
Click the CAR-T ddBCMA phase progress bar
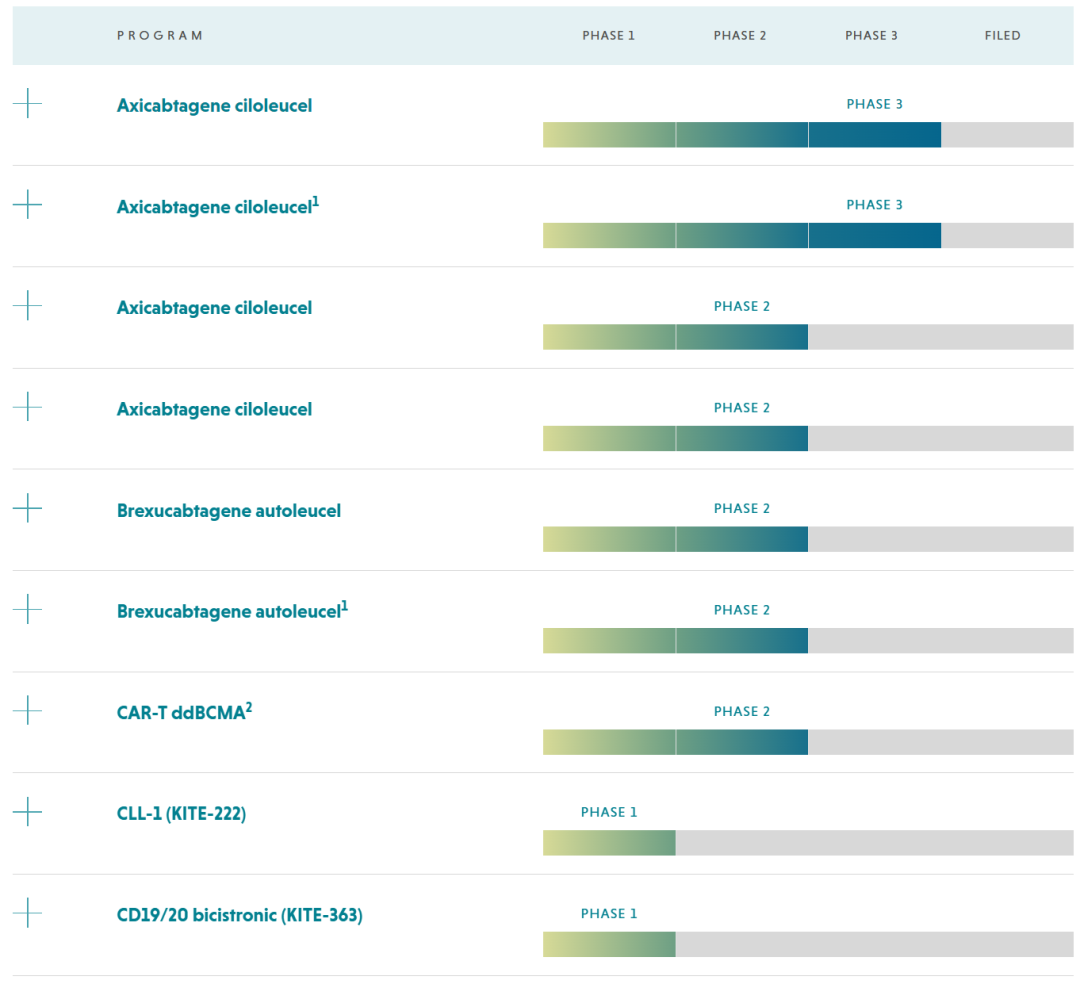pyautogui.click(x=807, y=742)
